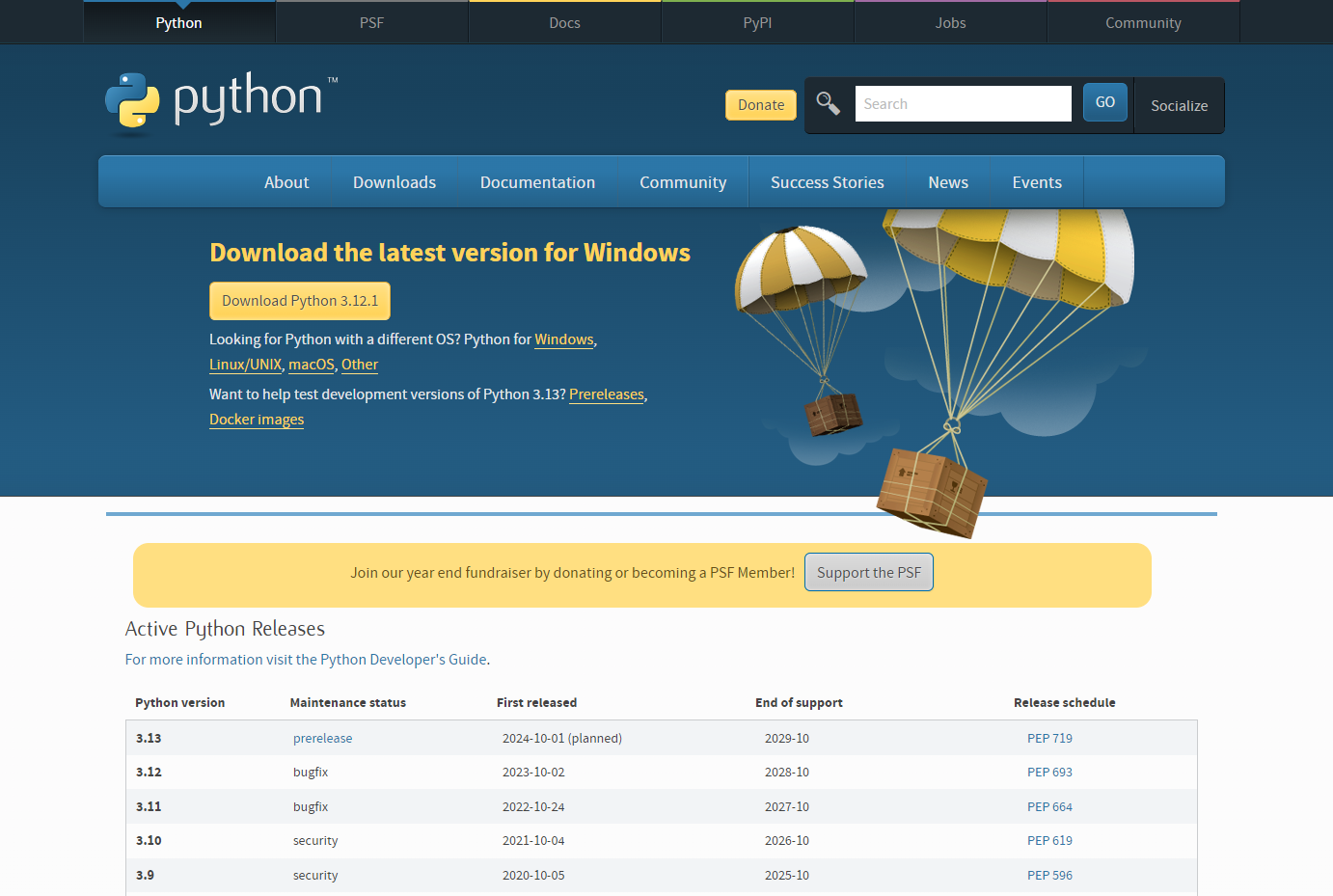Image resolution: width=1333 pixels, height=896 pixels.
Task: Click the '2027-10' end of support cell
Action: point(787,806)
